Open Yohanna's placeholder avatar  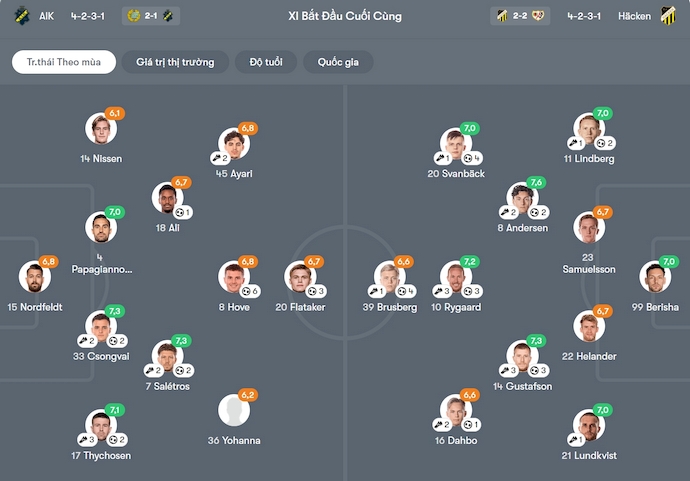[x=234, y=411]
